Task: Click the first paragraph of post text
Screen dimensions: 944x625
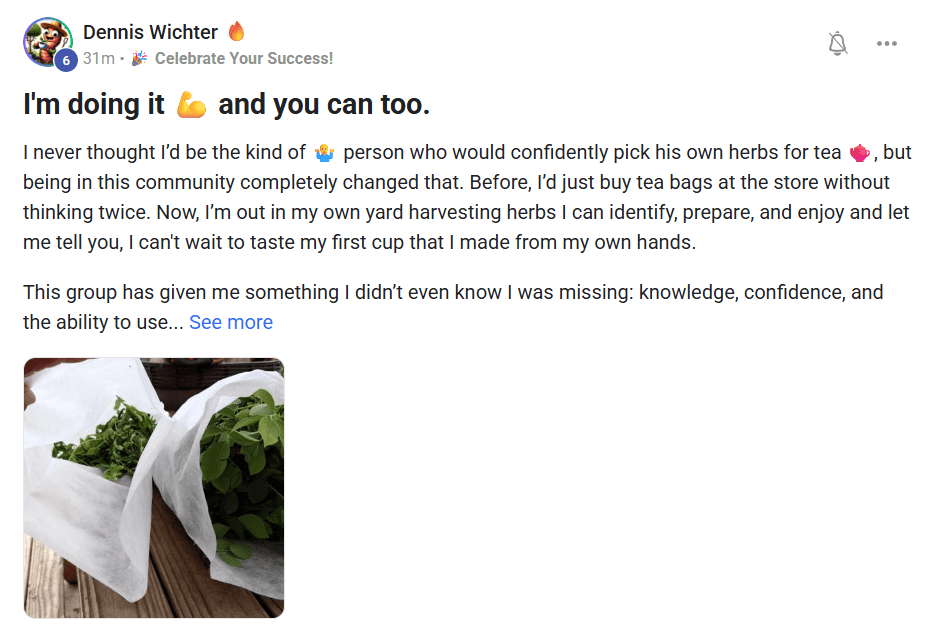Action: click(467, 197)
